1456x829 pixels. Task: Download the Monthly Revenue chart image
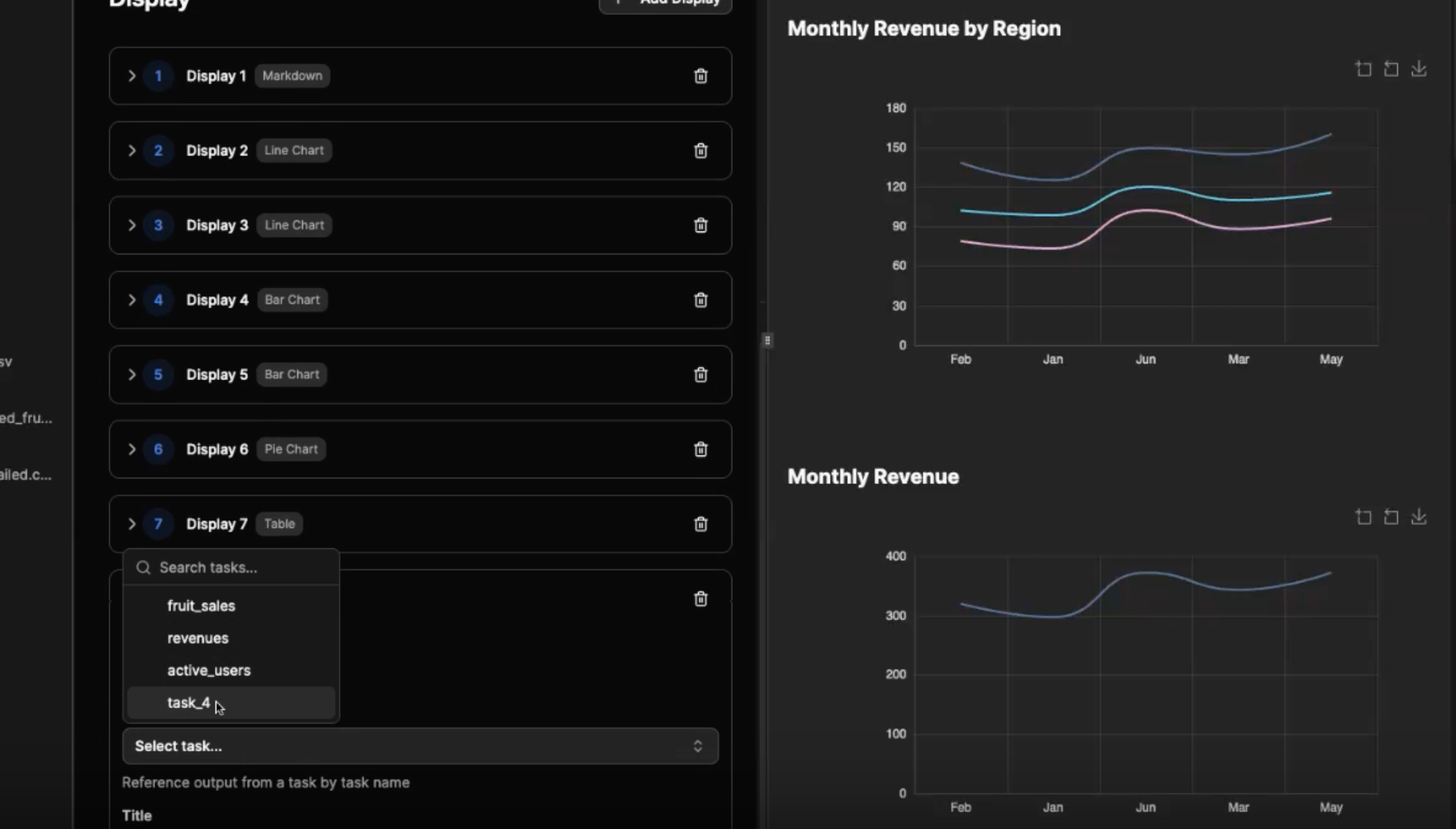(x=1418, y=517)
